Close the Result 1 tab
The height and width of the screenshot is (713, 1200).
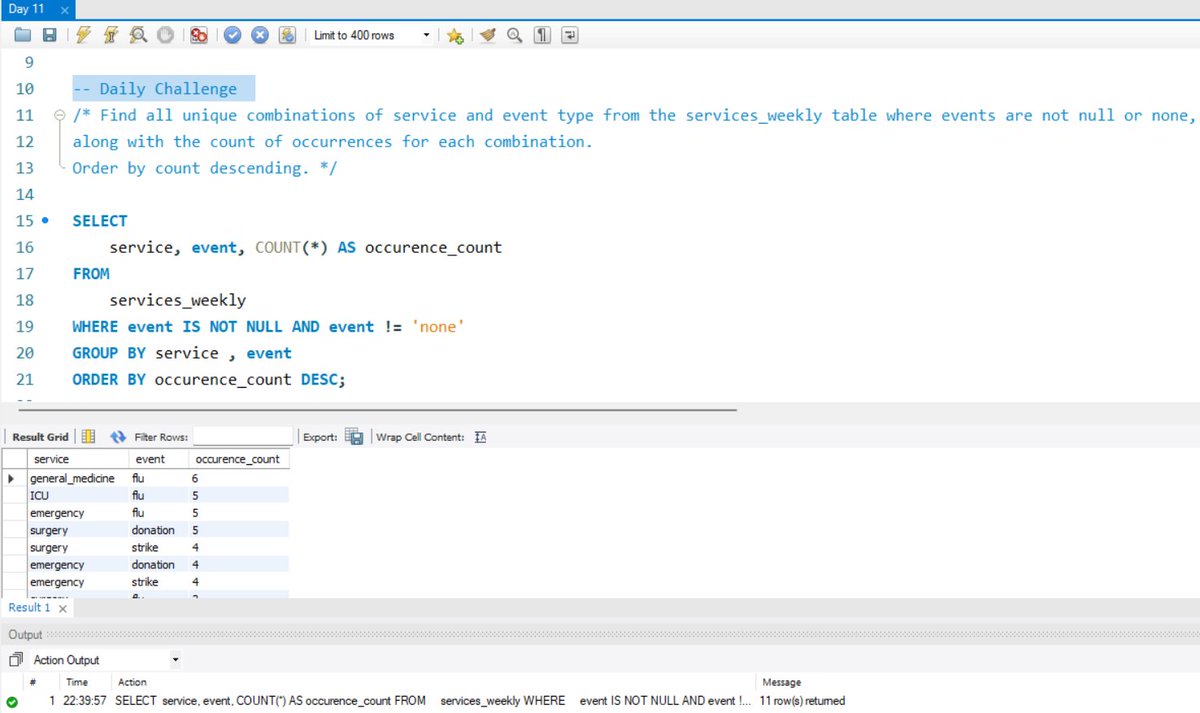coord(62,608)
